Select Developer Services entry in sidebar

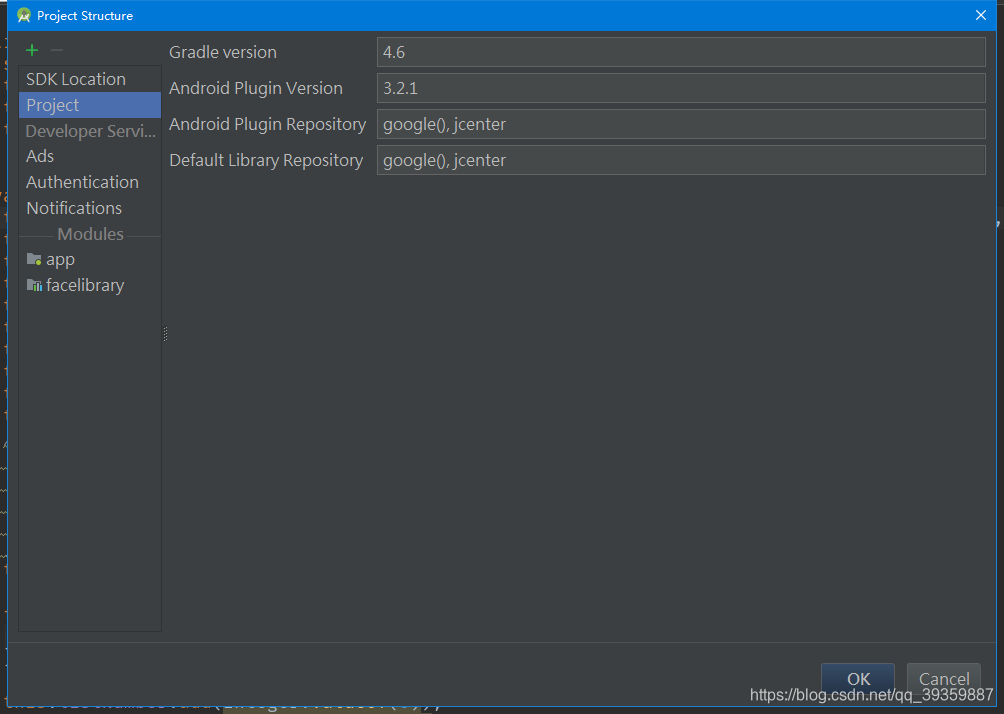(x=90, y=131)
